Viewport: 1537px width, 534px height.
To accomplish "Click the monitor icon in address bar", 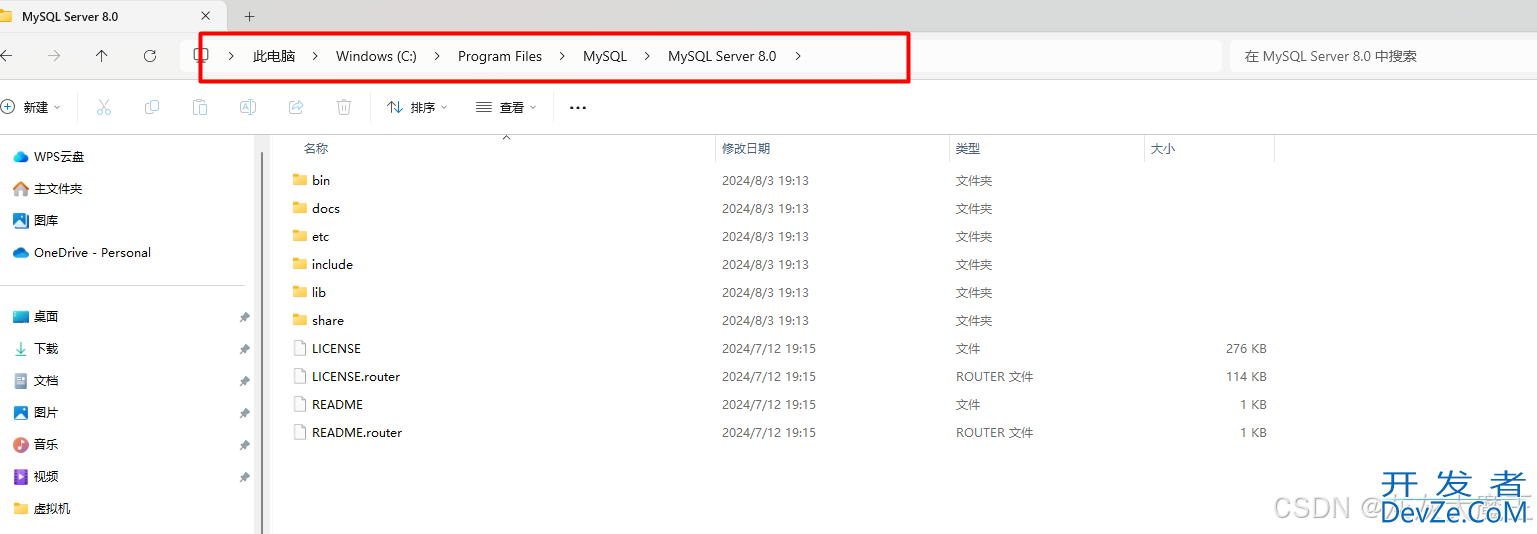I will (201, 55).
